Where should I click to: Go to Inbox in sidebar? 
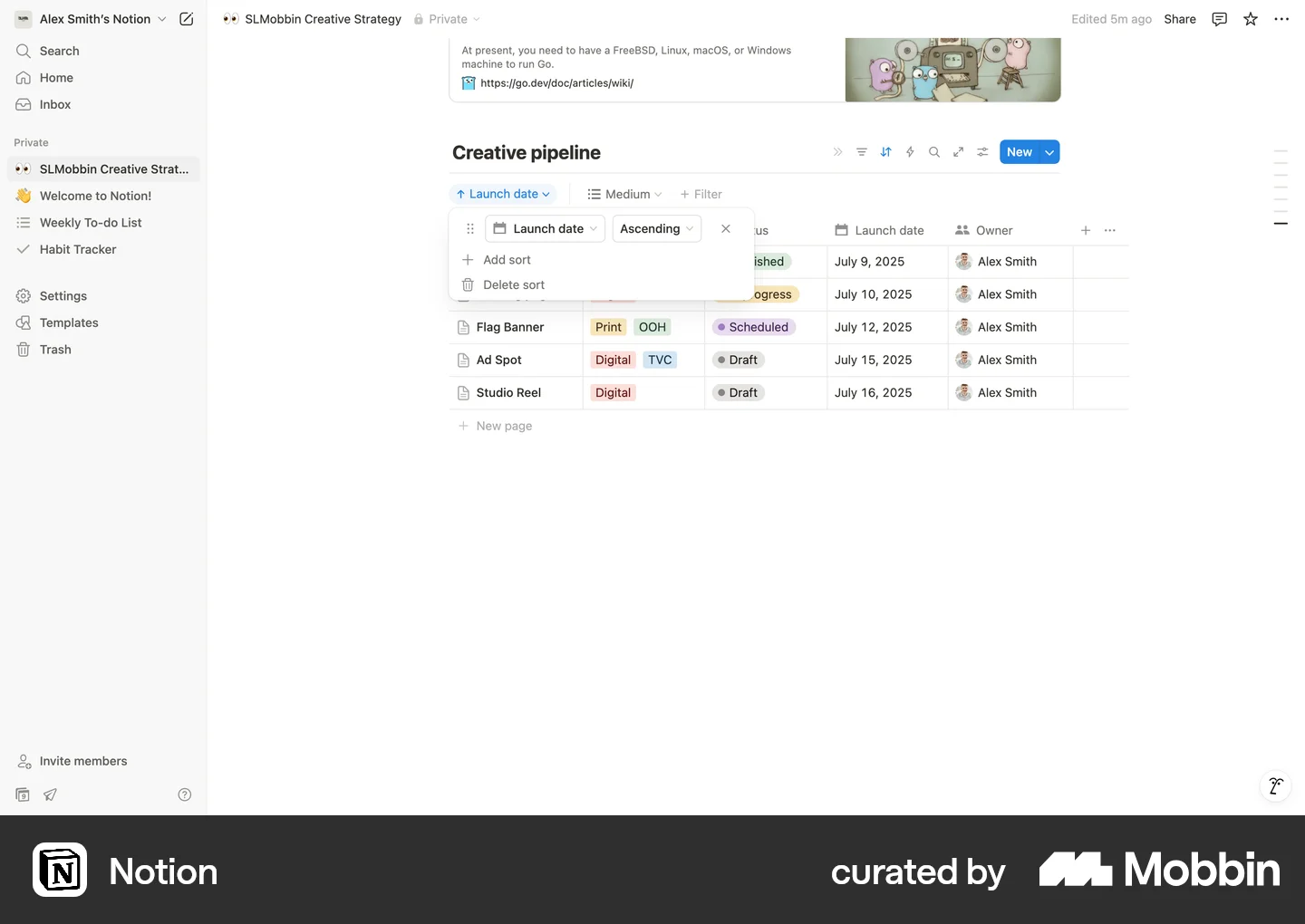(103, 104)
